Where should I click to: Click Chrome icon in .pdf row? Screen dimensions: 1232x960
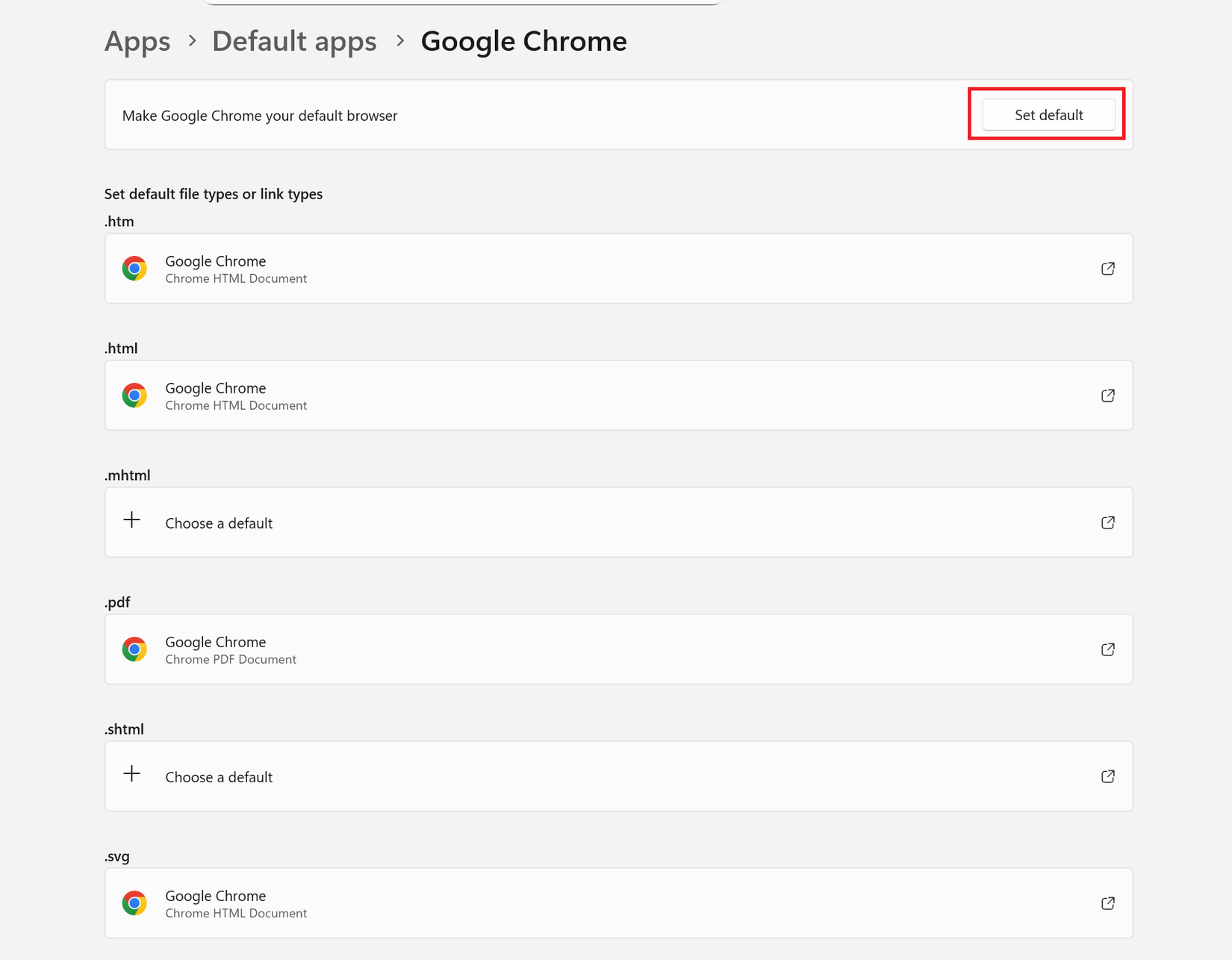[134, 649]
